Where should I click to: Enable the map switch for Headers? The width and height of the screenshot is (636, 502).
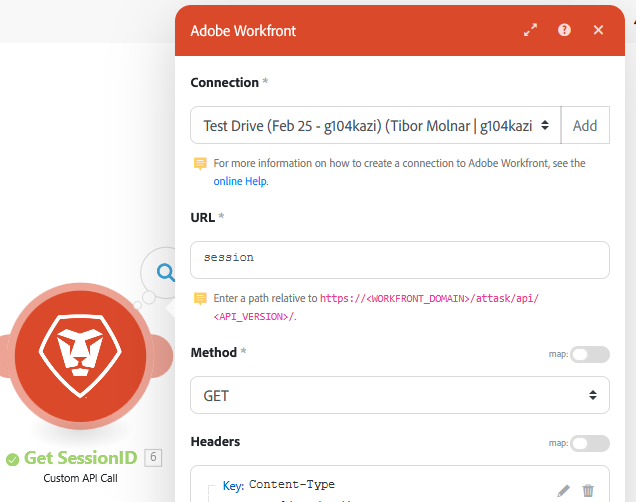click(x=589, y=443)
